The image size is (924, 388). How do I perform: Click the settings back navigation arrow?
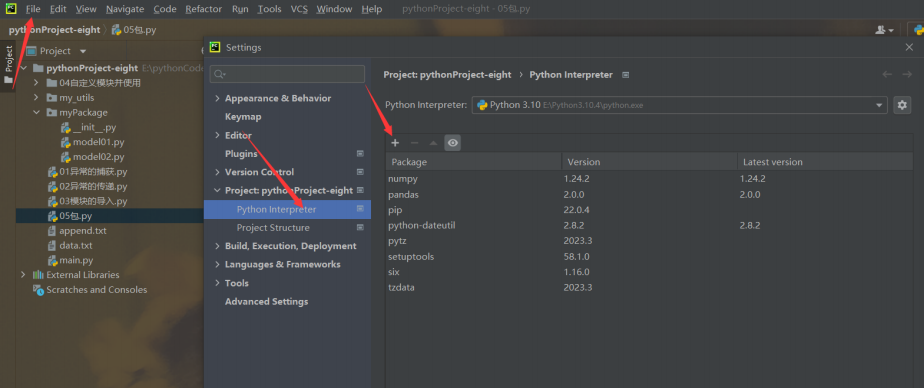pyautogui.click(x=887, y=74)
